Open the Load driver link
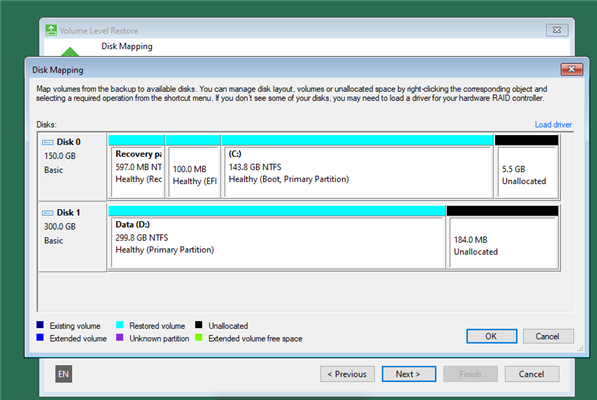This screenshot has width=597, height=400. (x=553, y=124)
